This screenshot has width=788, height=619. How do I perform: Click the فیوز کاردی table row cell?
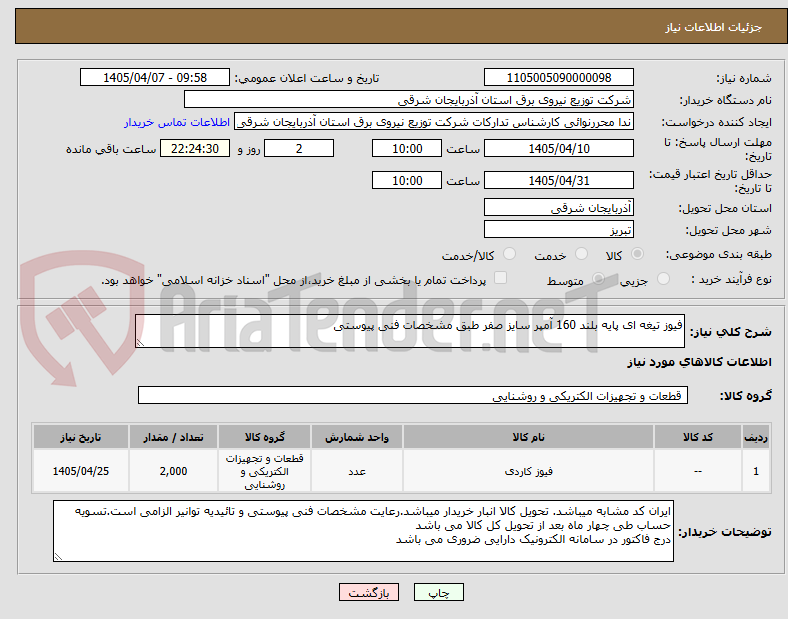(528, 471)
